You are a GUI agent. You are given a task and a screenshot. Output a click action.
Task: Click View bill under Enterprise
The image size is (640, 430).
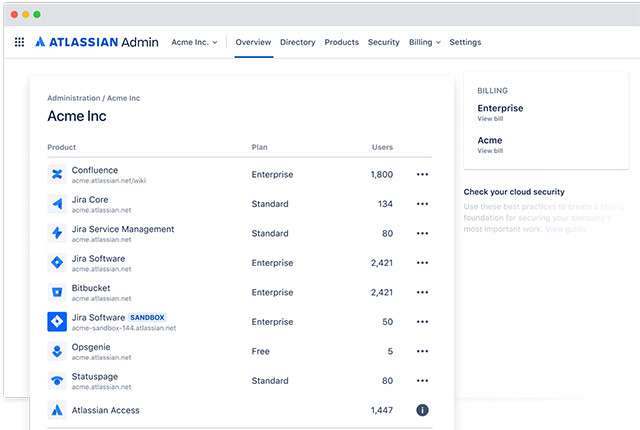pyautogui.click(x=490, y=119)
